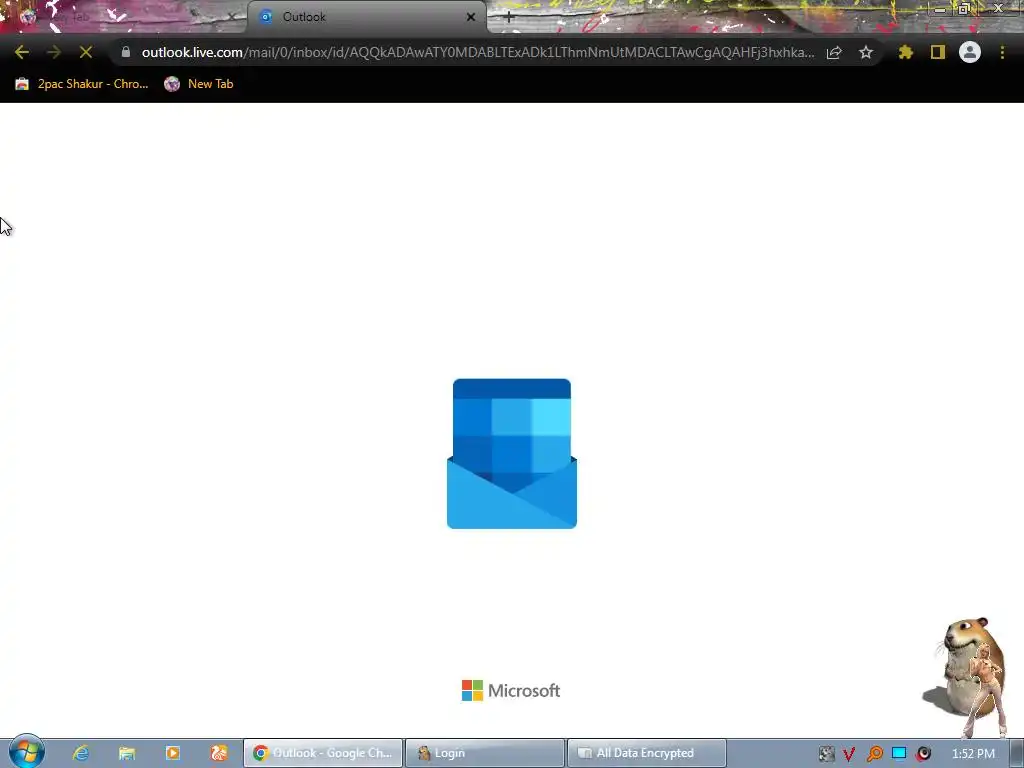Viewport: 1024px width, 768px height.
Task: Click the blue monitor tray icon
Action: coord(899,754)
